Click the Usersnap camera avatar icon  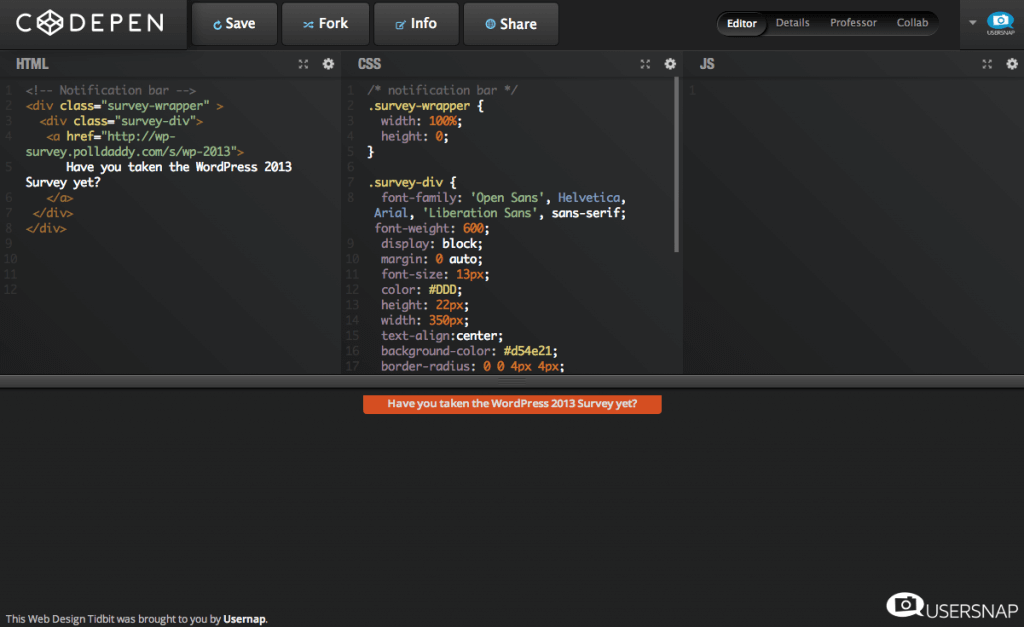[1000, 22]
